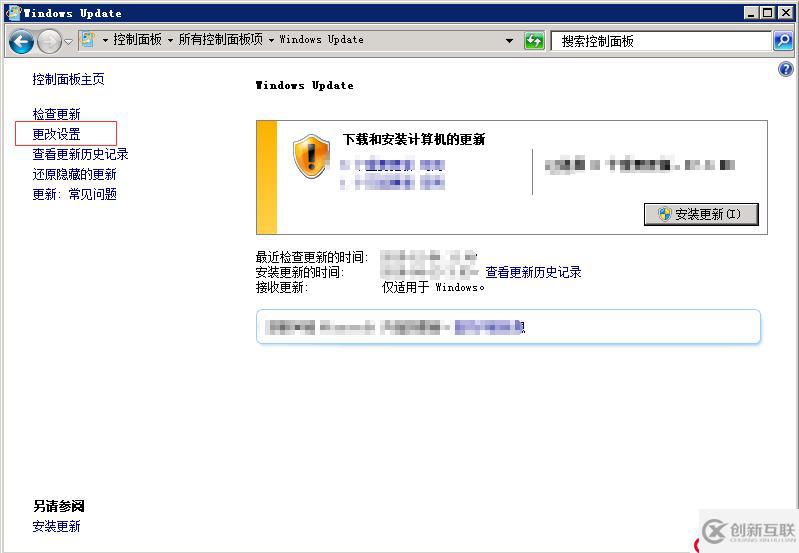Open the address bar history dropdown

(509, 41)
